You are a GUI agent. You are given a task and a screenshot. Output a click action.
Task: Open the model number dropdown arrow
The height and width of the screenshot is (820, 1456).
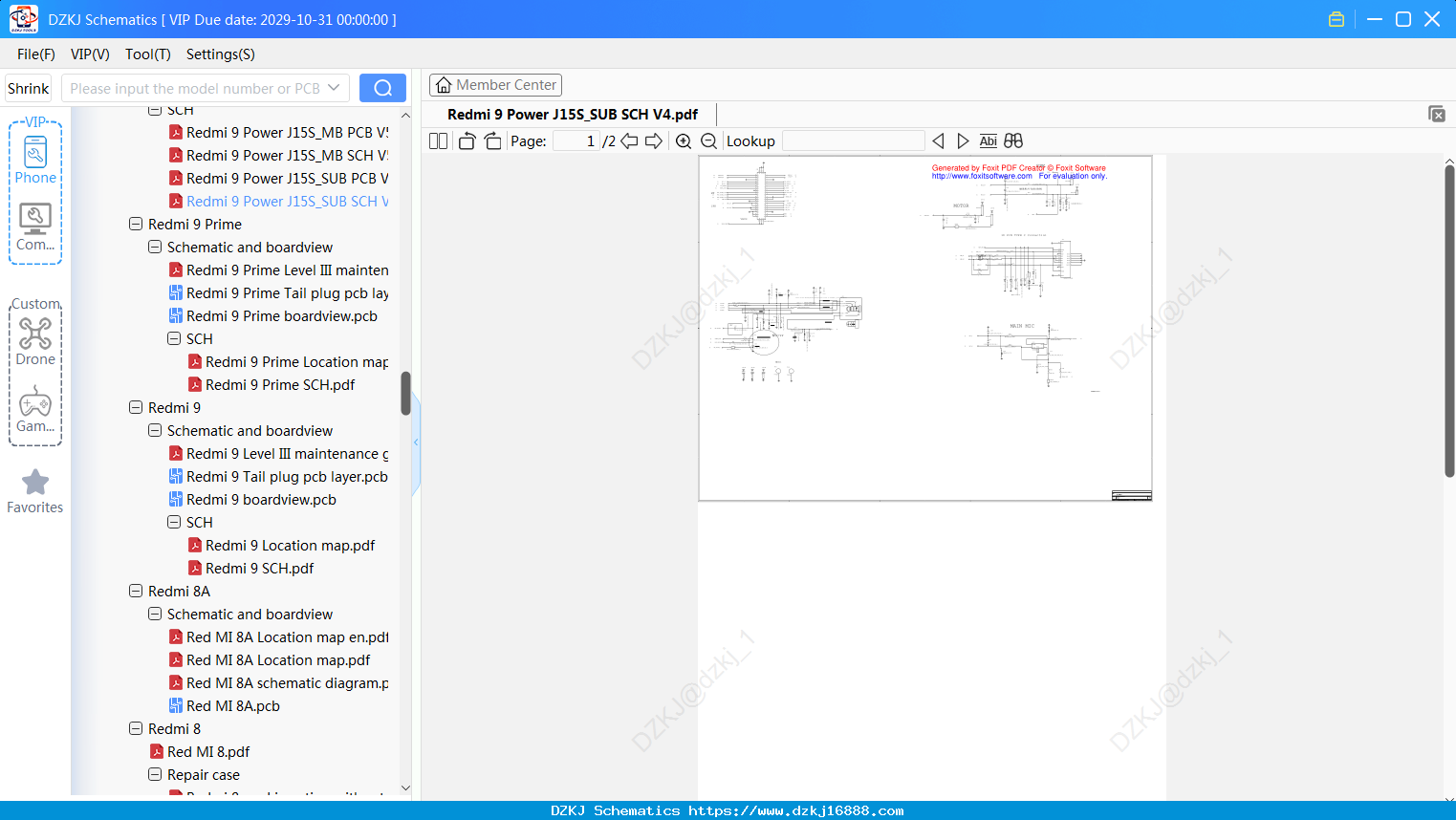click(334, 88)
